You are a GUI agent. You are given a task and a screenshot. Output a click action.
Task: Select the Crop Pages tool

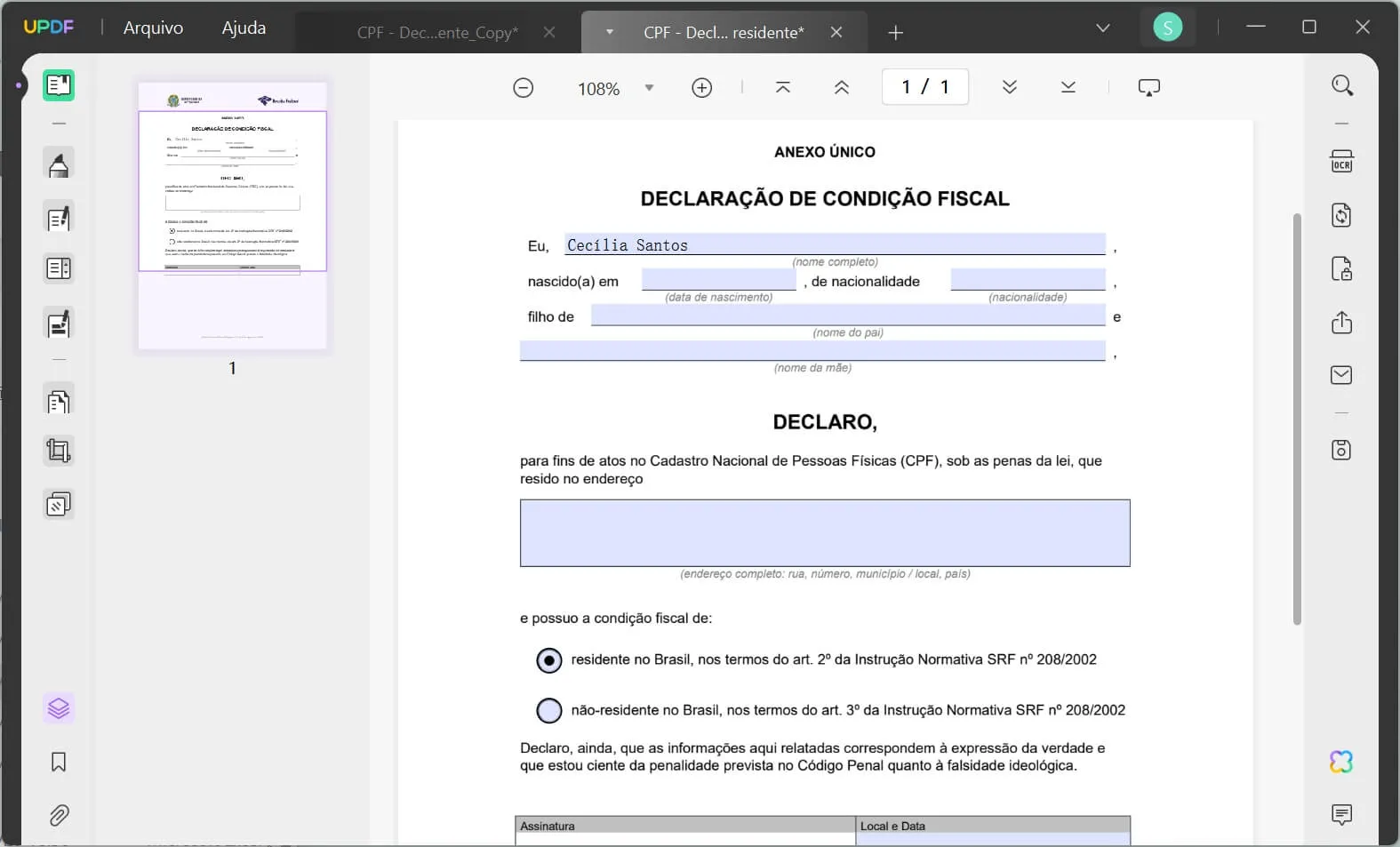click(x=59, y=451)
